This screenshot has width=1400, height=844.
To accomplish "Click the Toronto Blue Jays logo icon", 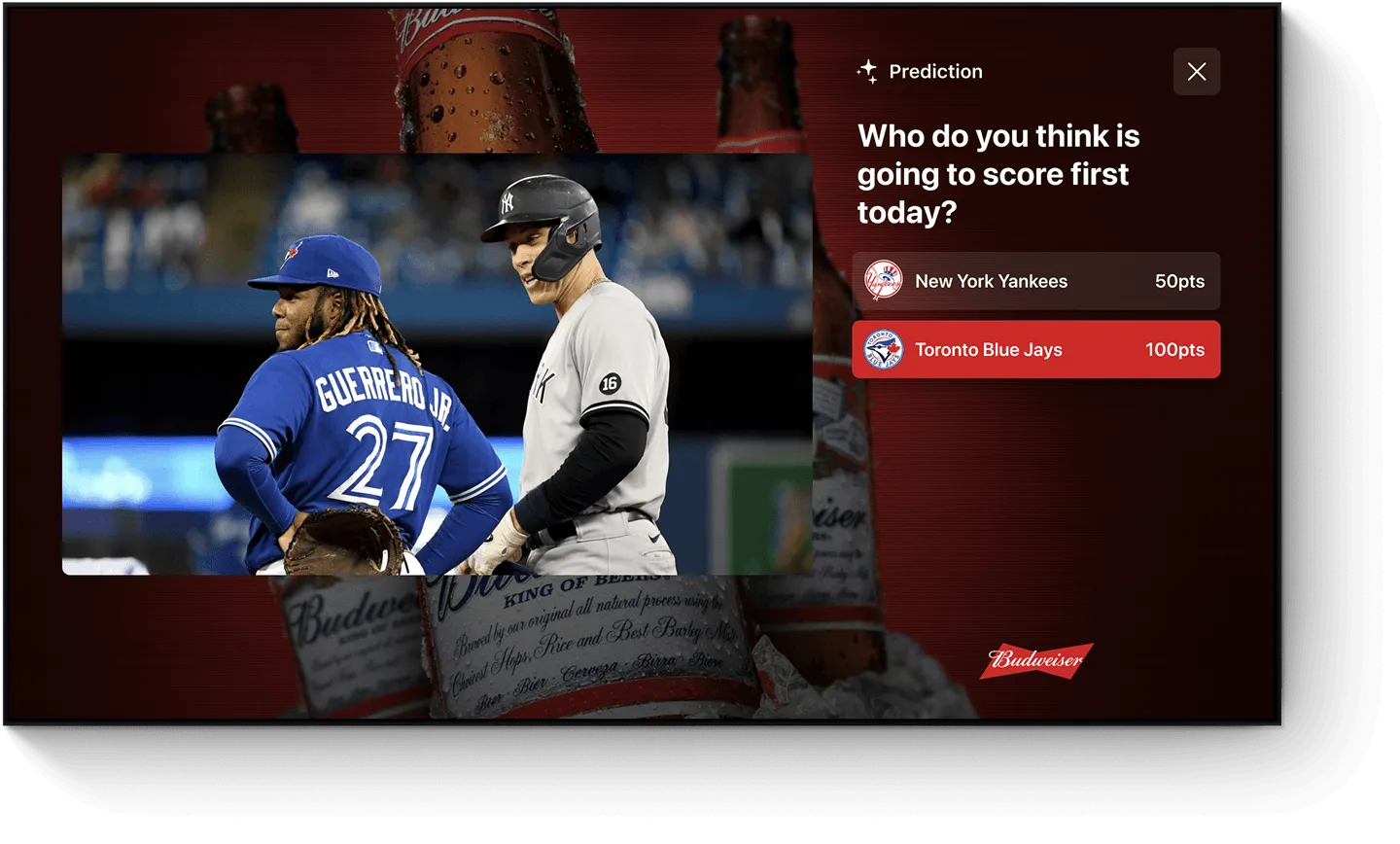I will tap(884, 349).
